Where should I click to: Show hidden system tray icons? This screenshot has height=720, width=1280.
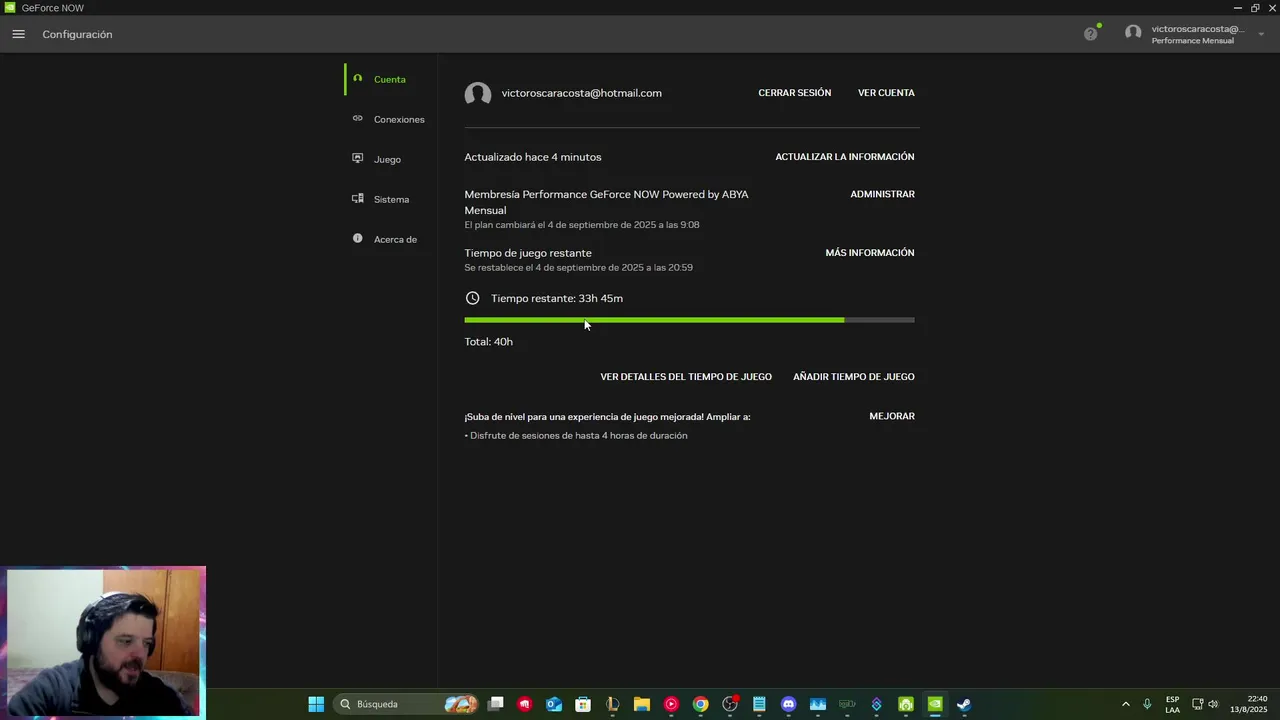pos(1125,704)
